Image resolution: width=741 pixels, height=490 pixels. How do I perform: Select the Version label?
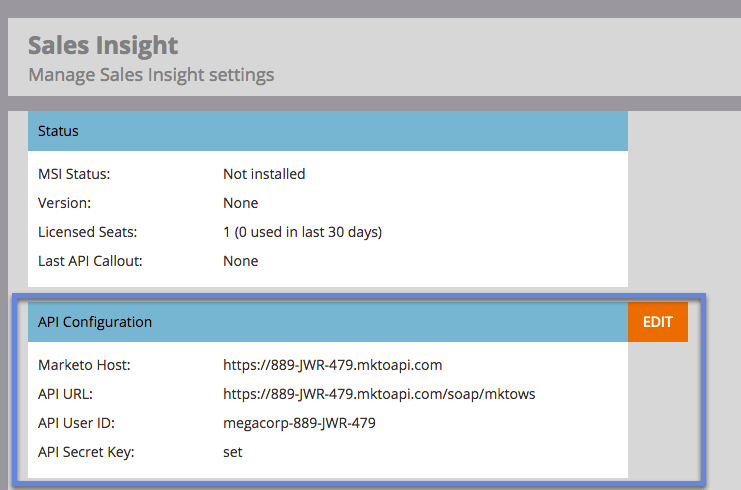(64, 203)
